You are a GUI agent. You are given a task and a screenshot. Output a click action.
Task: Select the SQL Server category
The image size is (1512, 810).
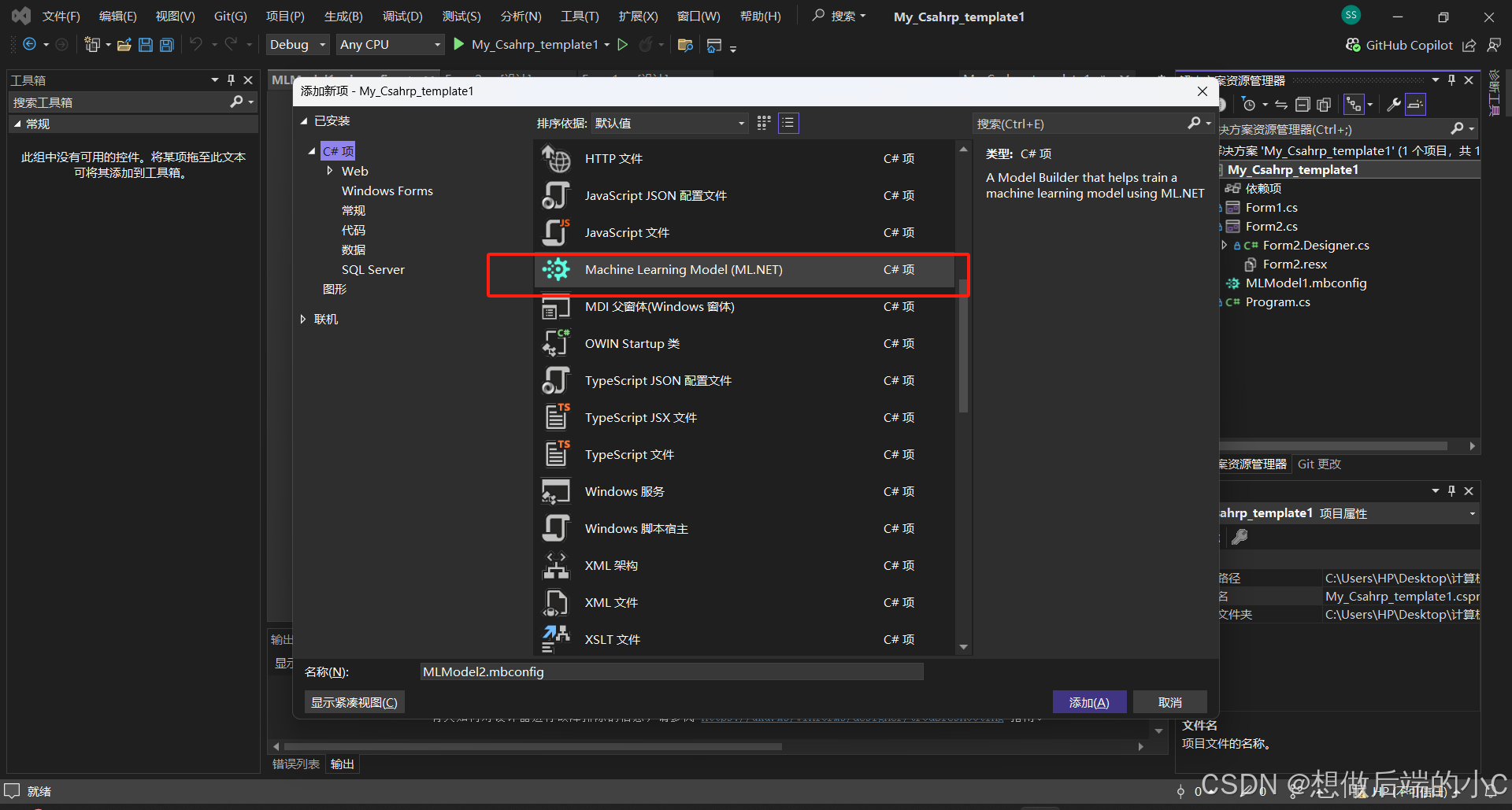coord(372,269)
